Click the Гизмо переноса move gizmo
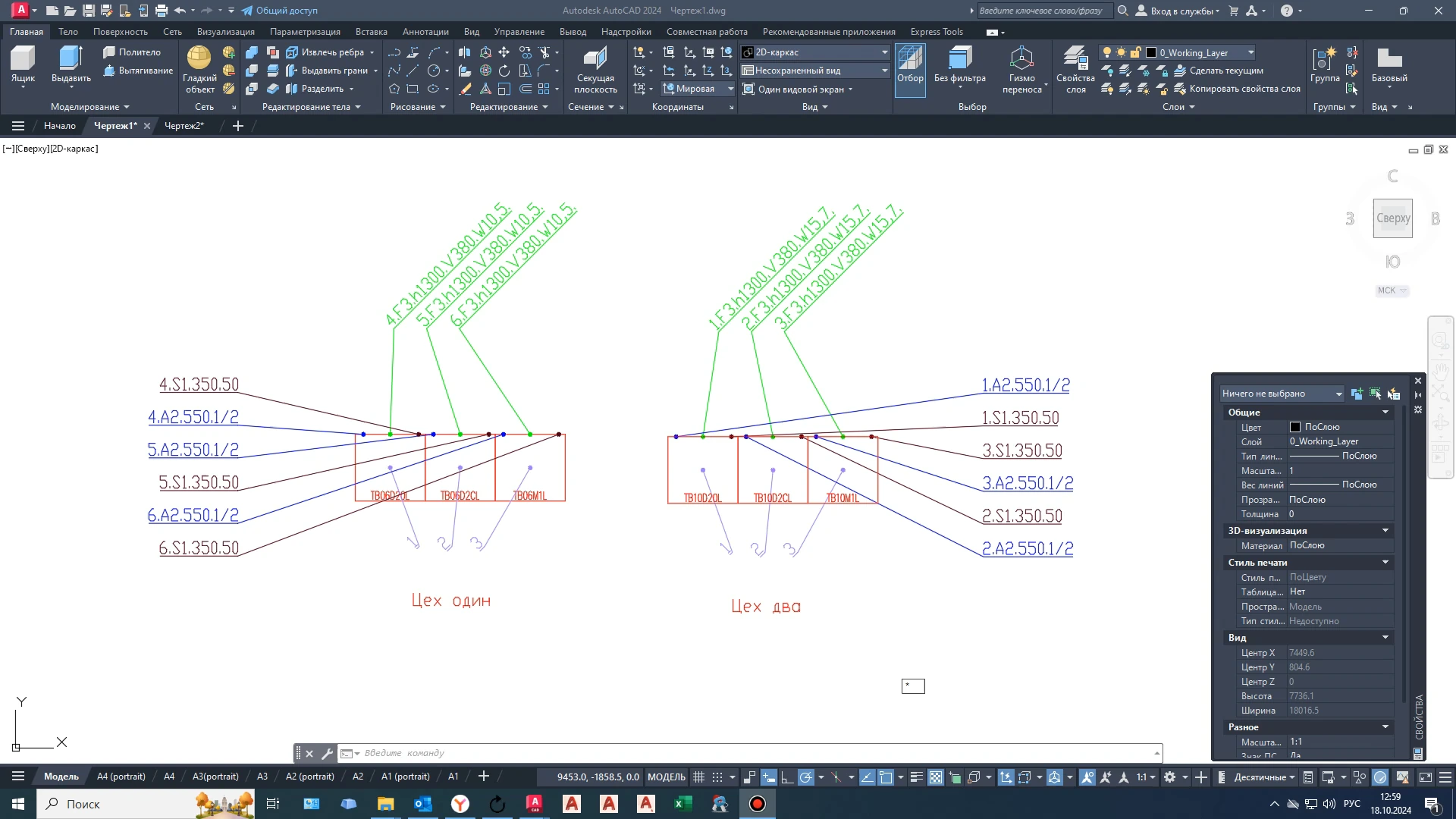Image resolution: width=1456 pixels, height=819 pixels. point(1021,70)
